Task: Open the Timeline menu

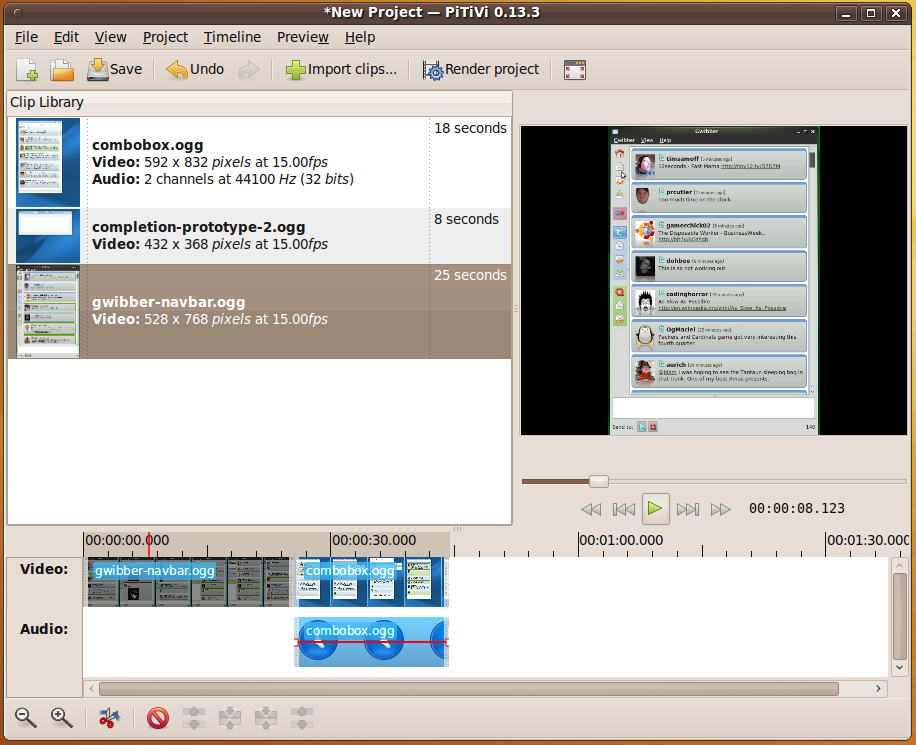Action: [232, 37]
